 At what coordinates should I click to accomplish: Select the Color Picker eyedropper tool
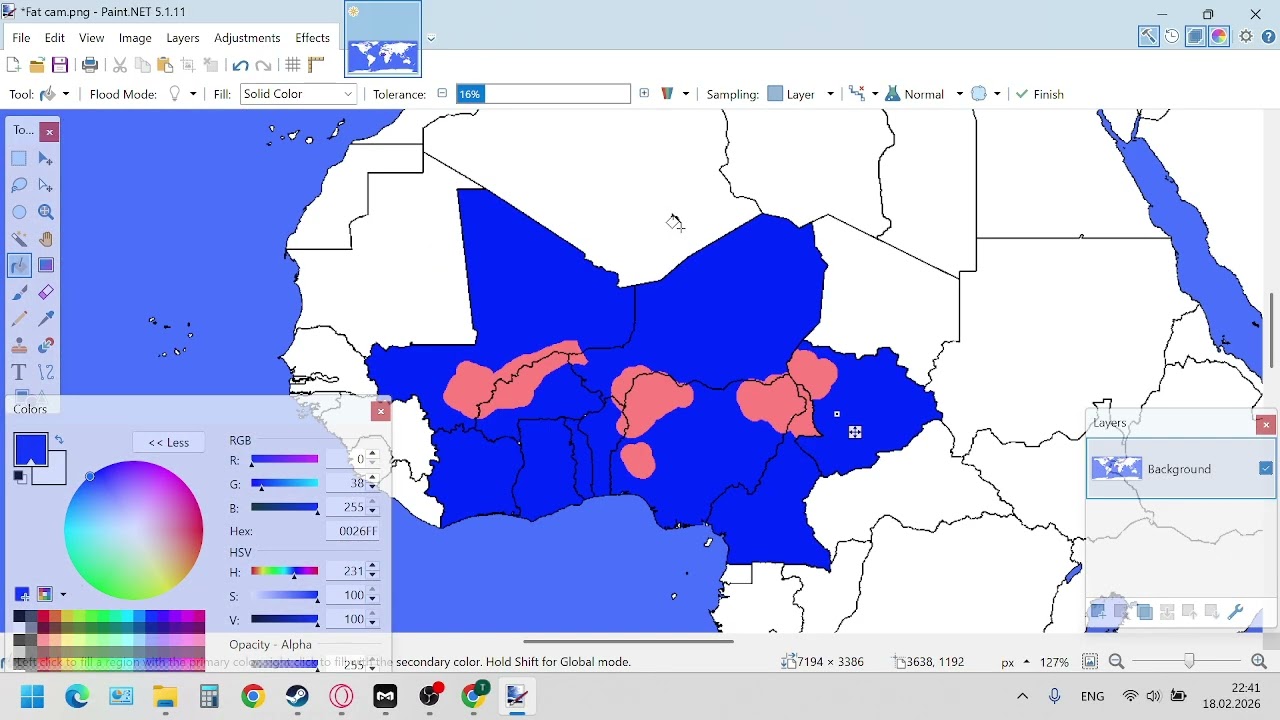(x=45, y=319)
